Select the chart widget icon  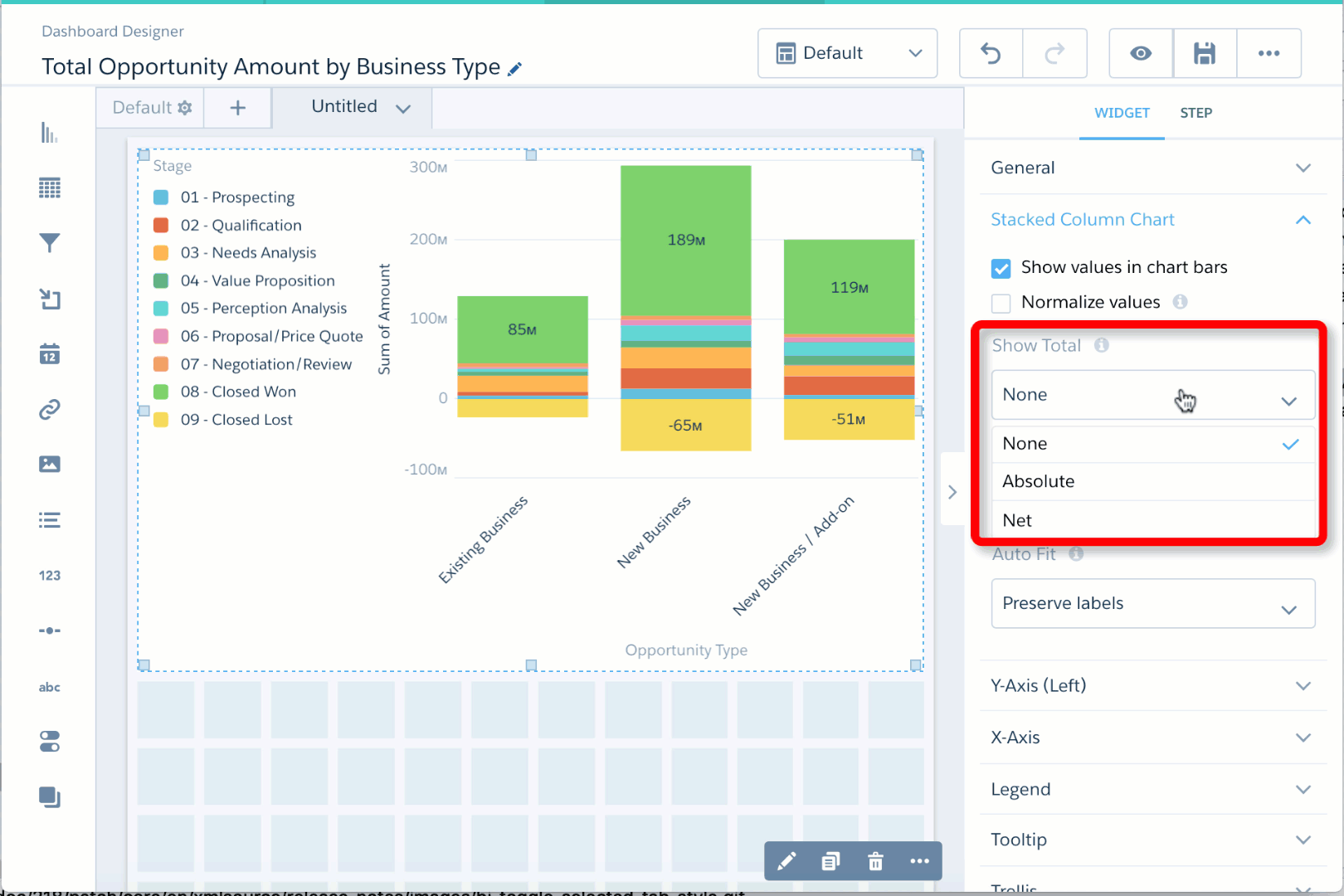point(50,133)
